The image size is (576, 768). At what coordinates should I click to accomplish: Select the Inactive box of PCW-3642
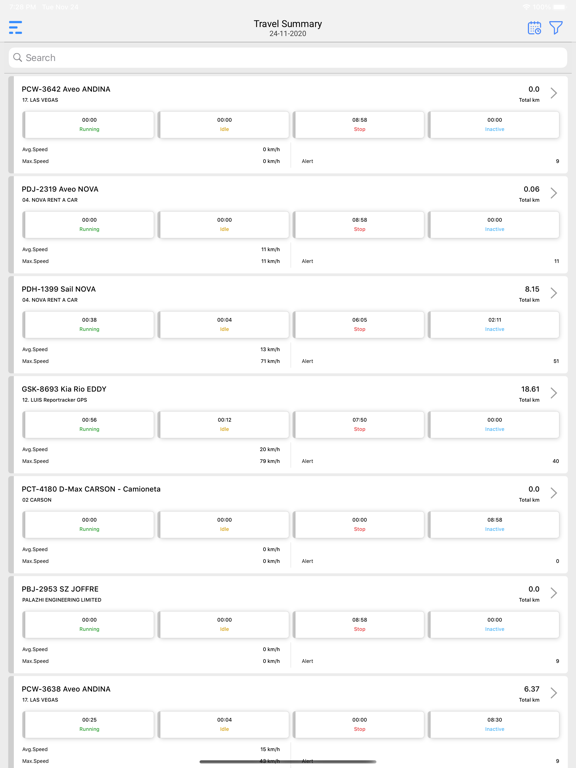pyautogui.click(x=494, y=125)
